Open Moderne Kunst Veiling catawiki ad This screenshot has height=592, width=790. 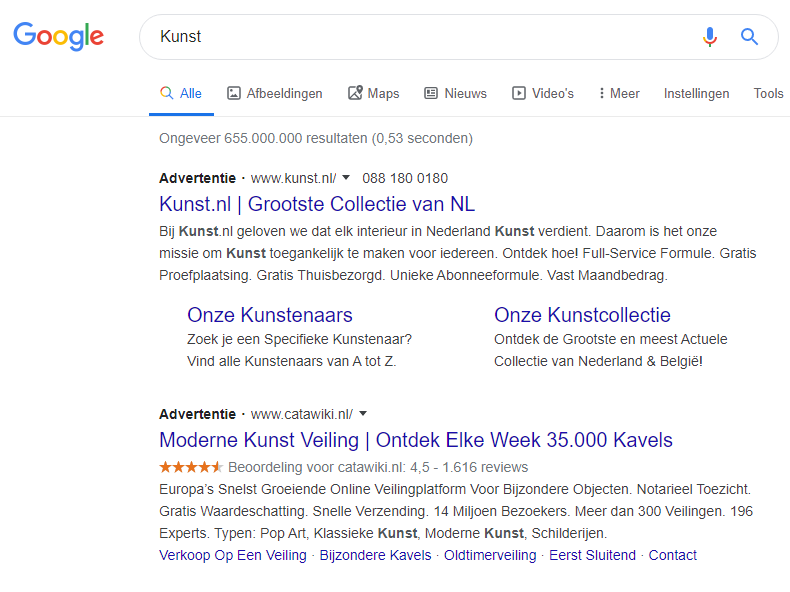point(416,440)
